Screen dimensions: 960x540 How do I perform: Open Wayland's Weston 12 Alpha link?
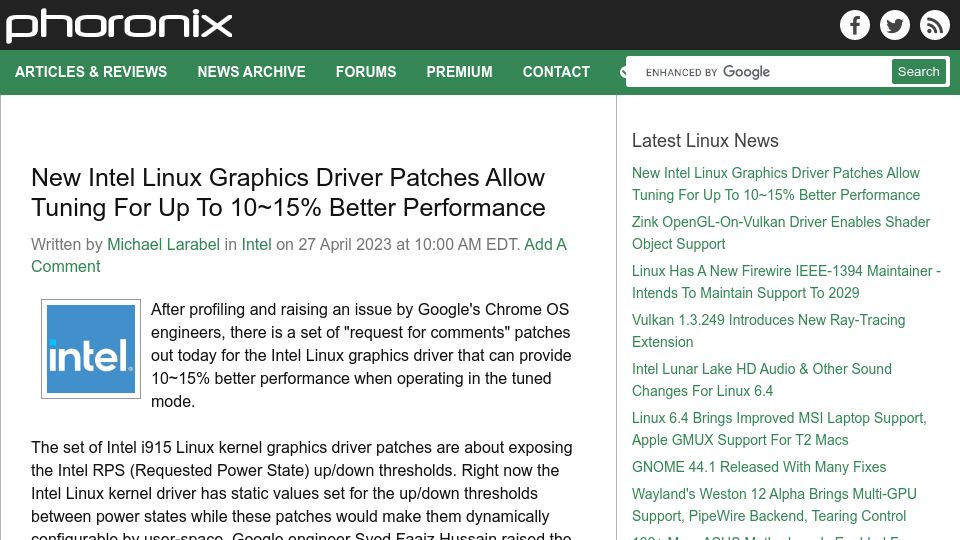tap(774, 504)
